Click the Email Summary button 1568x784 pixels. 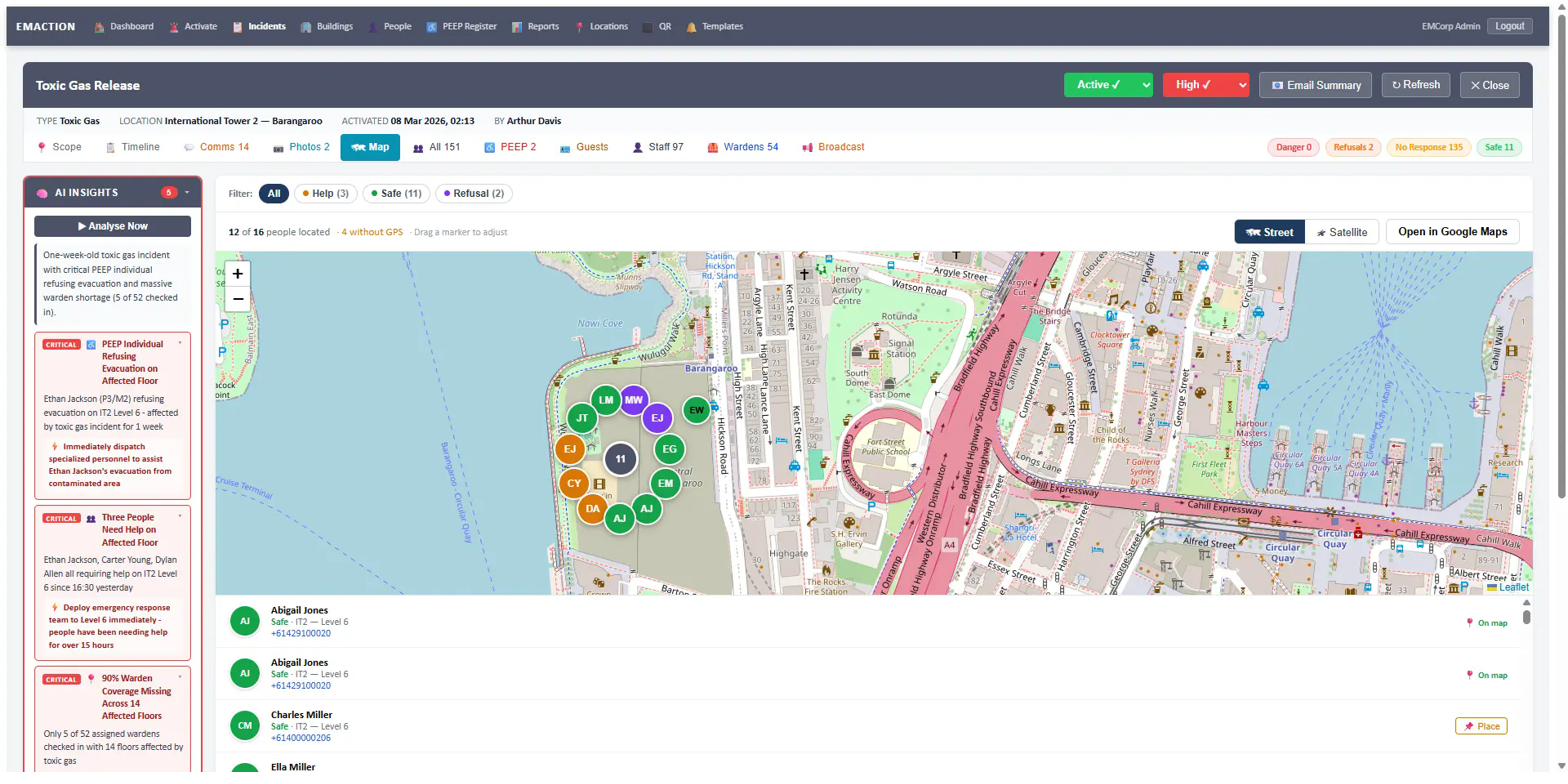click(1315, 85)
